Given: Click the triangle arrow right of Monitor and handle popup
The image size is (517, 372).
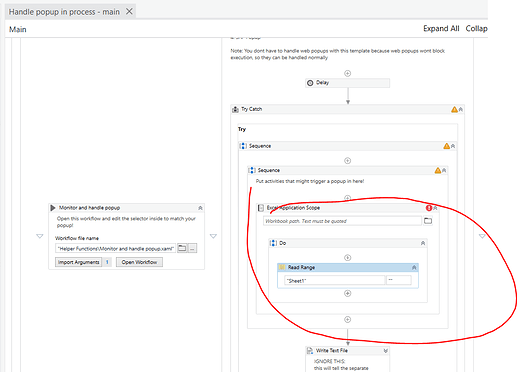Looking at the screenshot, I should [213, 236].
